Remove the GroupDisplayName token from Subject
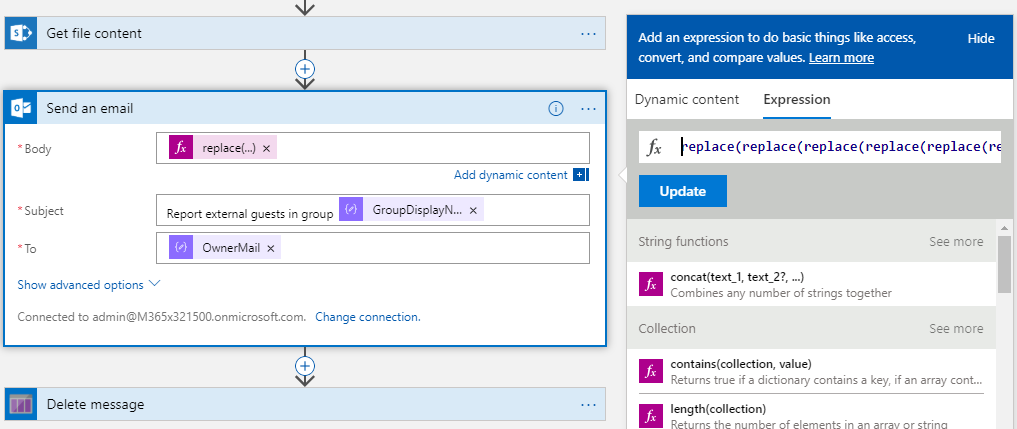This screenshot has width=1017, height=429. (x=474, y=211)
